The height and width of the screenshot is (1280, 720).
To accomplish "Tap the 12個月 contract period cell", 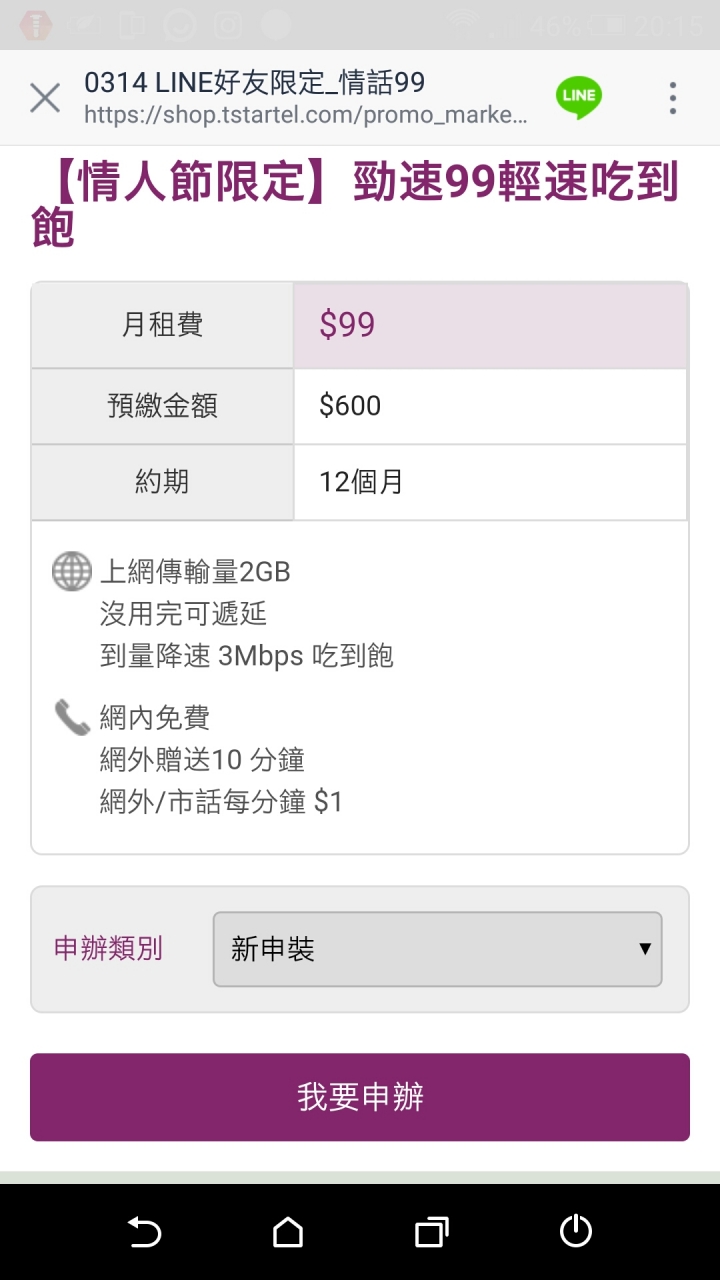I will (x=490, y=482).
